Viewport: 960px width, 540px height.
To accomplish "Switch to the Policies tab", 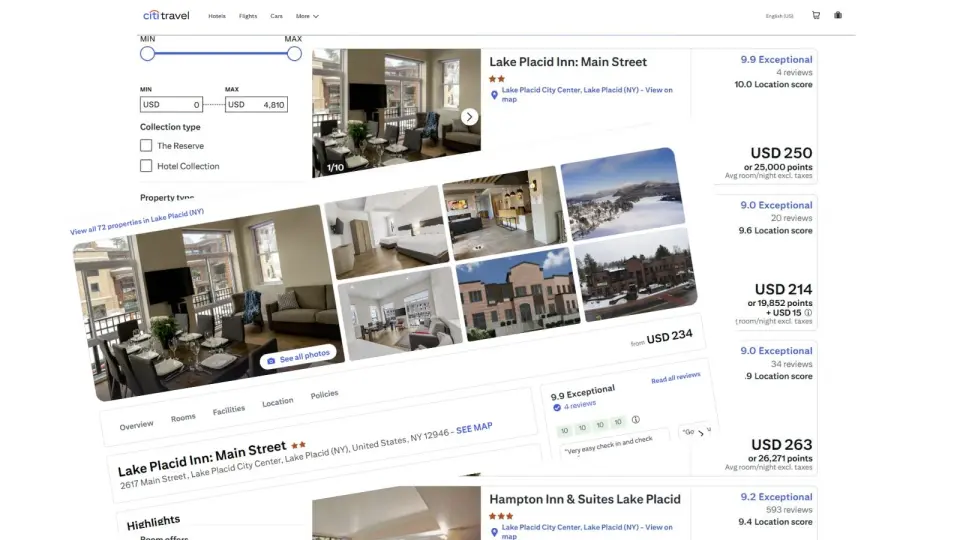I will tap(324, 394).
